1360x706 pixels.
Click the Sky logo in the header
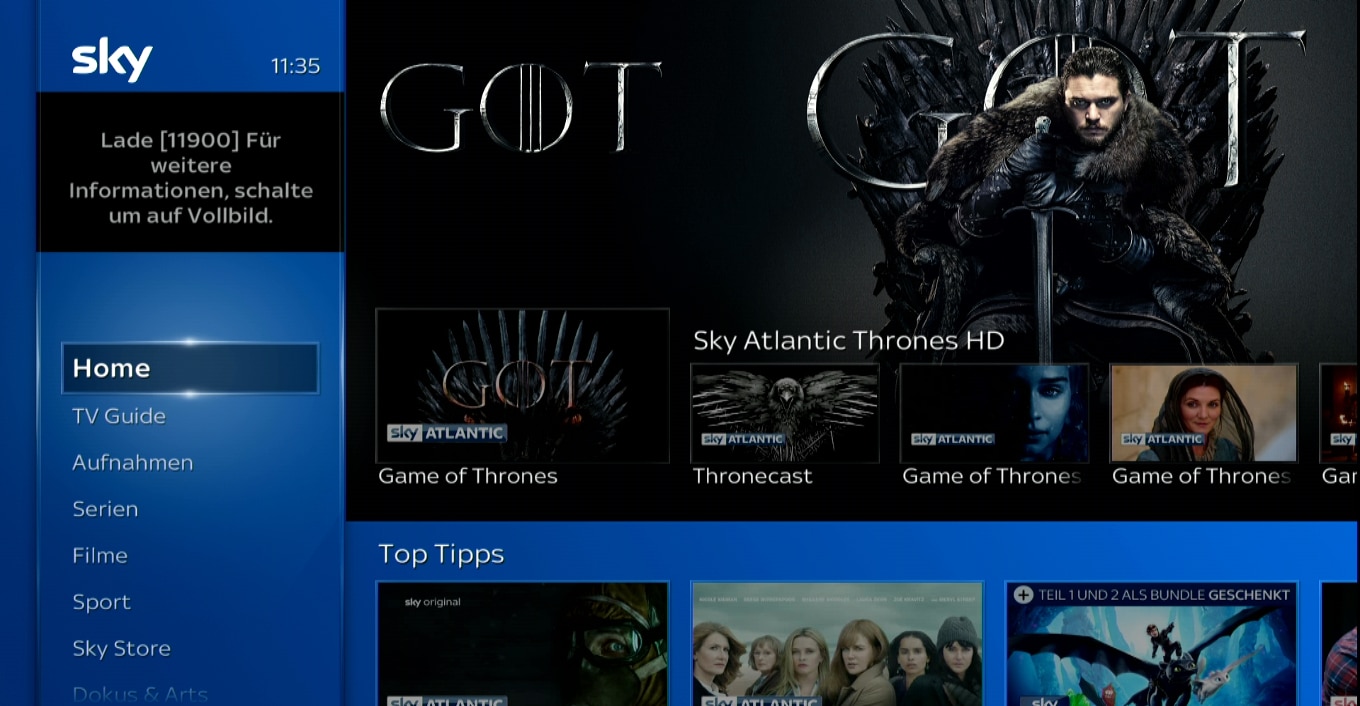[x=112, y=60]
